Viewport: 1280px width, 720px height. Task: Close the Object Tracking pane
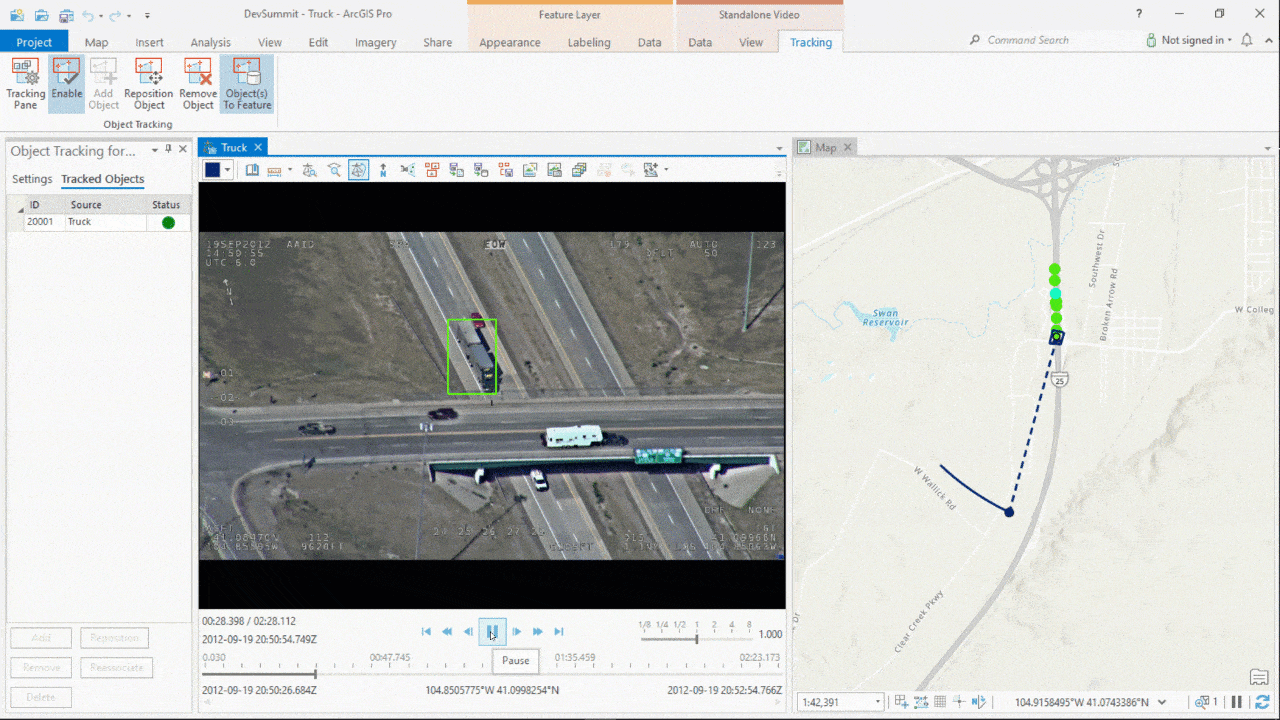coord(182,150)
